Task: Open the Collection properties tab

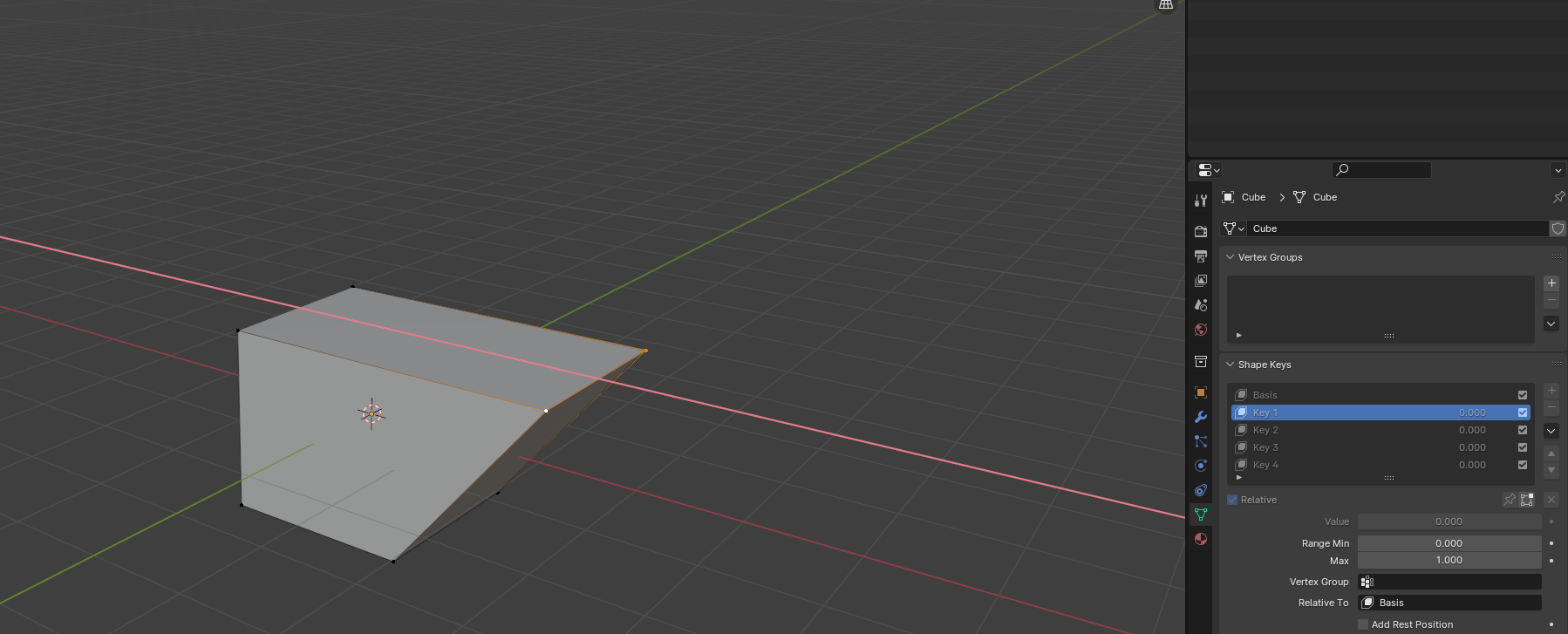Action: pos(1201,361)
